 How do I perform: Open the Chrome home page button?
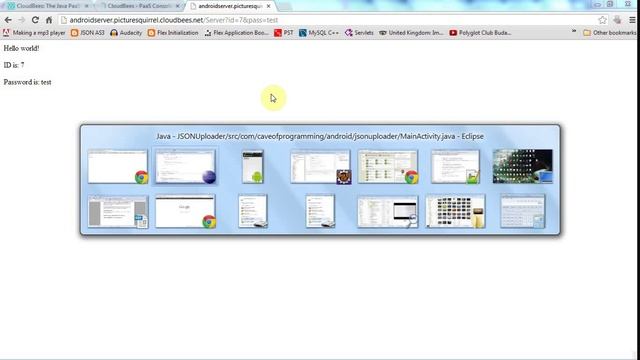(49, 20)
